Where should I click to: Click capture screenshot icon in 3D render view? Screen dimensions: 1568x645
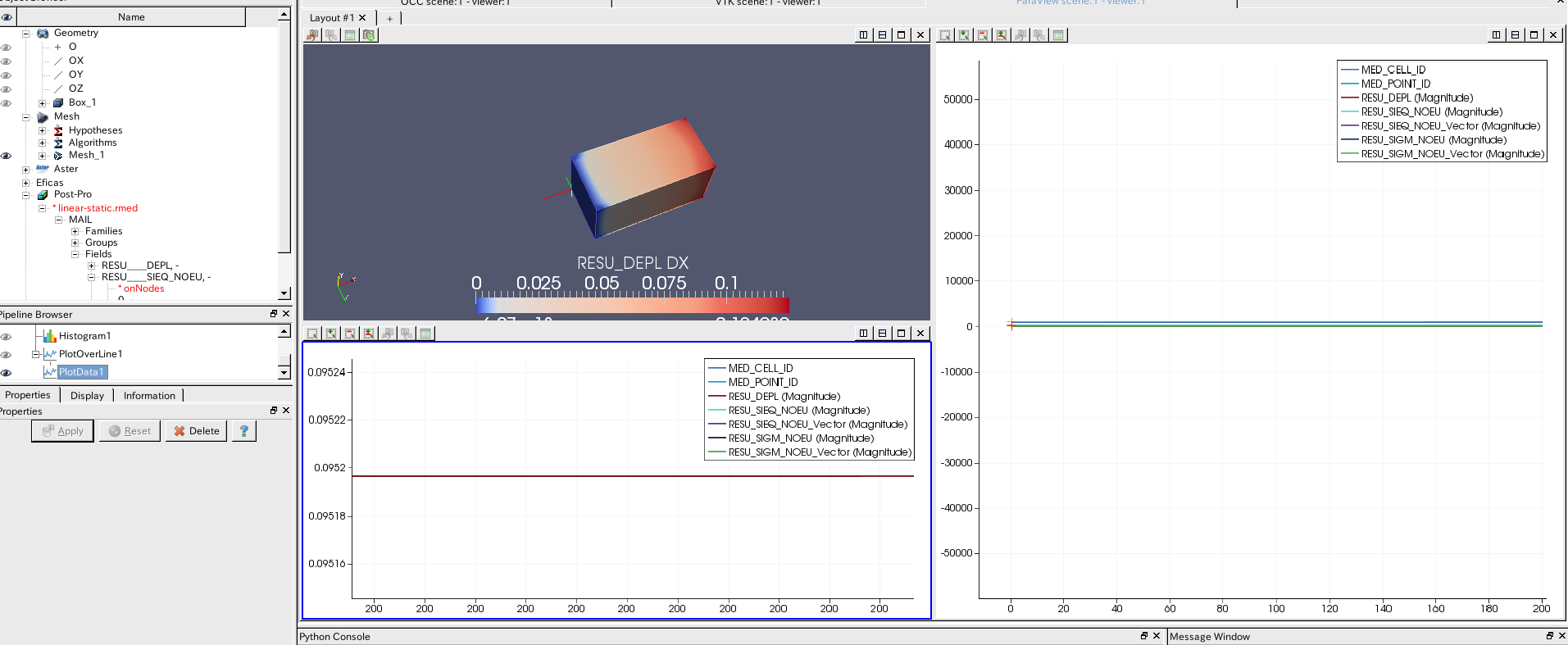tap(369, 35)
